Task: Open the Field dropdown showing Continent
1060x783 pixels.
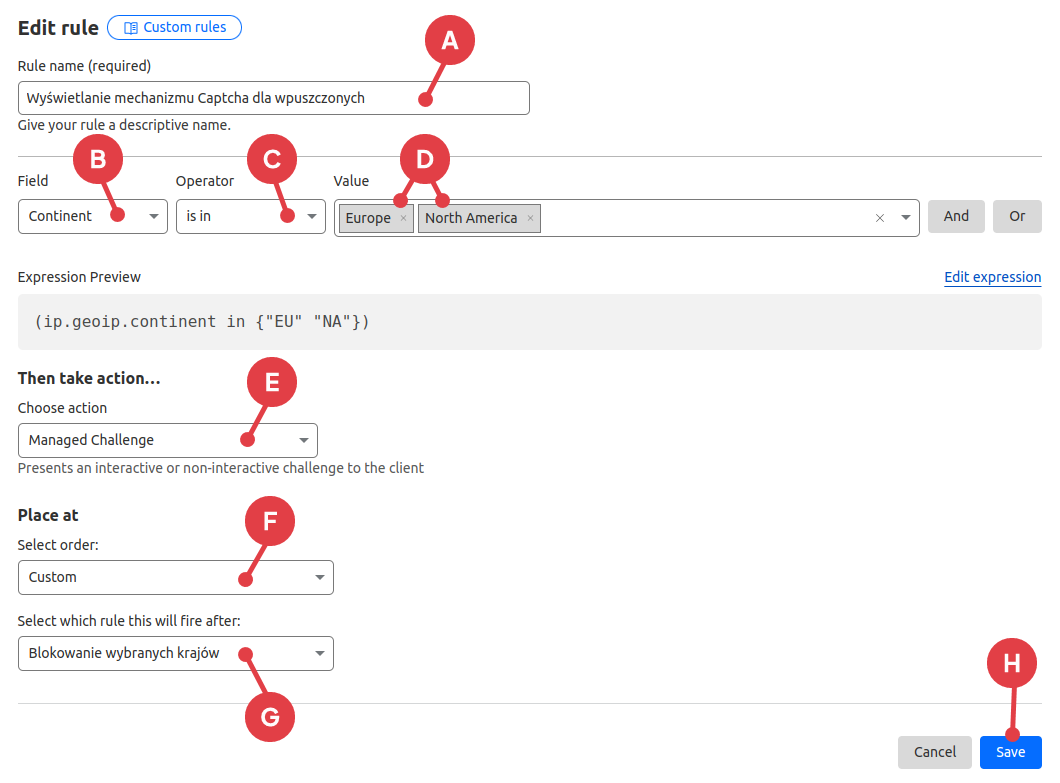Action: [x=92, y=216]
